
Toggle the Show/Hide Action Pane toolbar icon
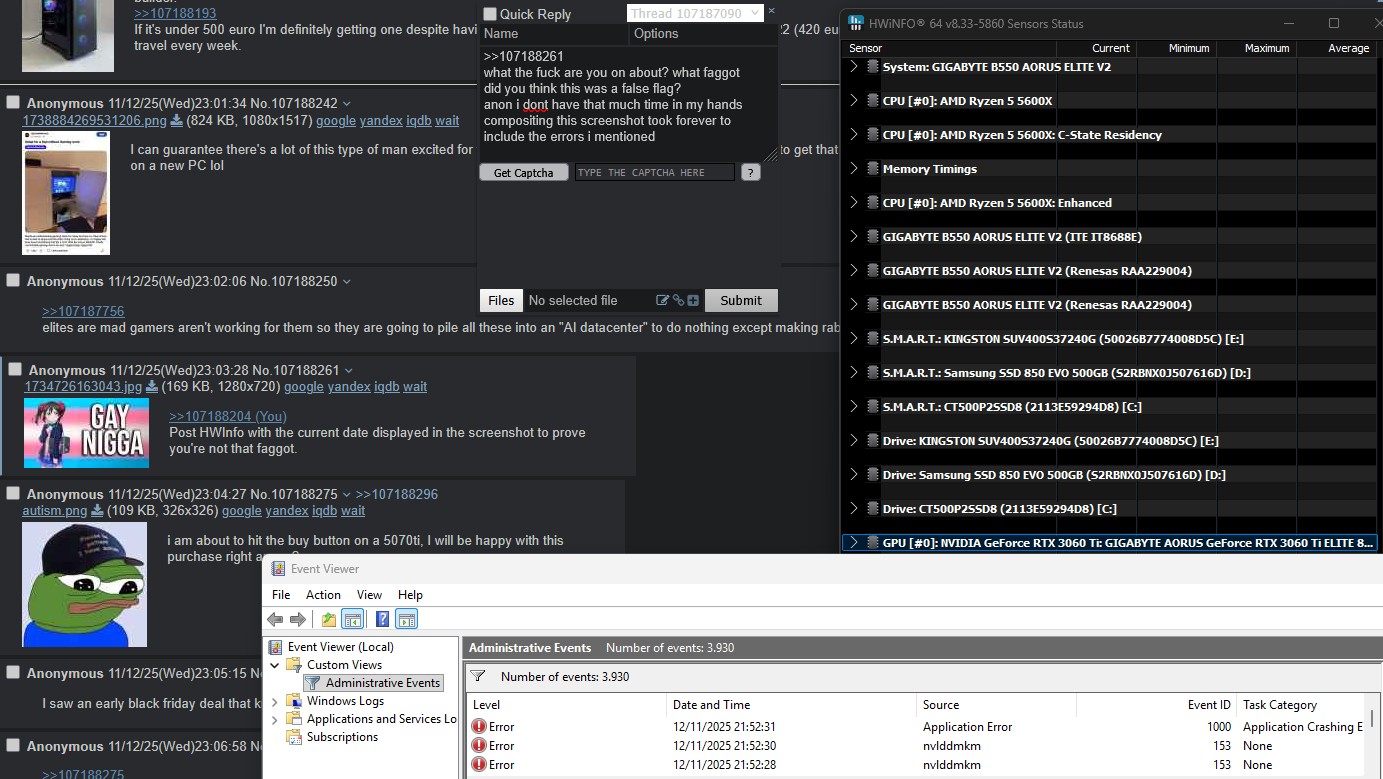coord(406,620)
